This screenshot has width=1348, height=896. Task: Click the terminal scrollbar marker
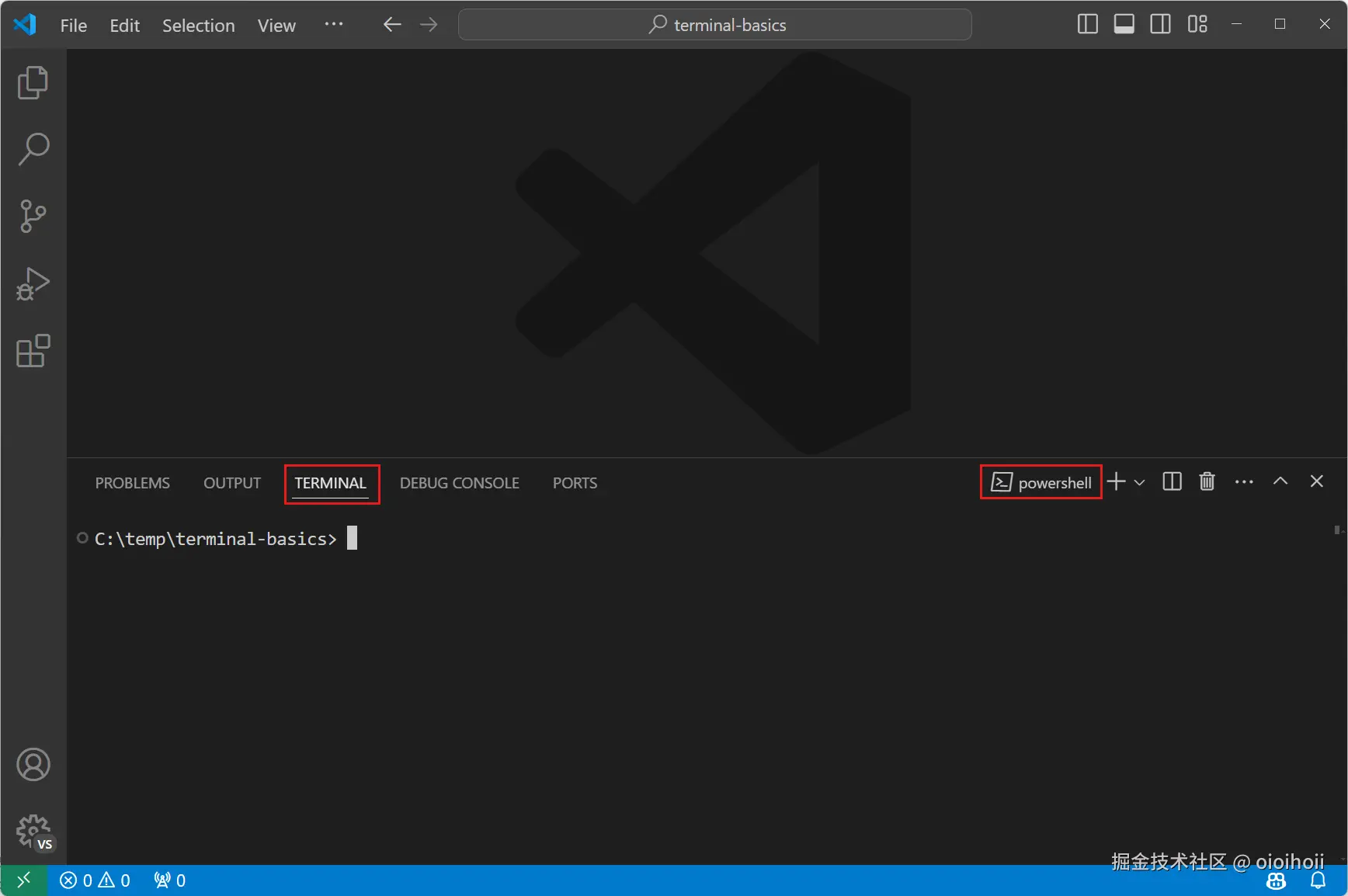pos(1338,530)
